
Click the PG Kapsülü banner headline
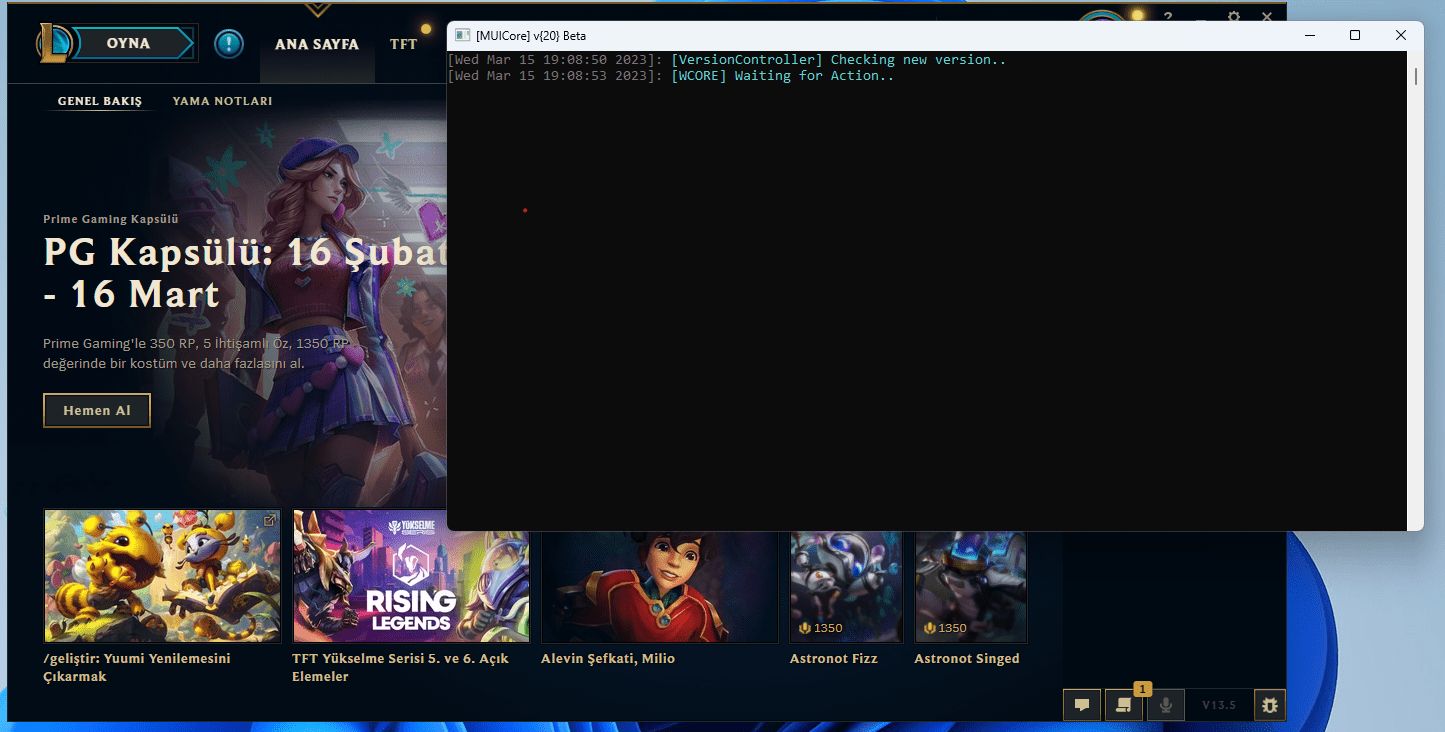coord(245,273)
